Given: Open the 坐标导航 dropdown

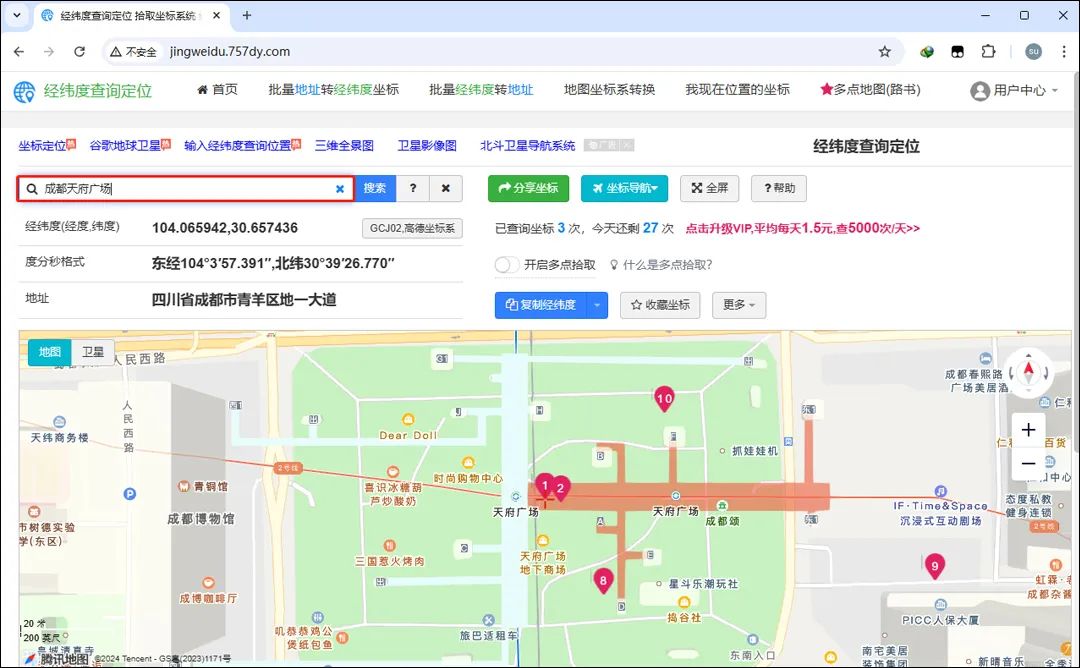Looking at the screenshot, I should [656, 188].
